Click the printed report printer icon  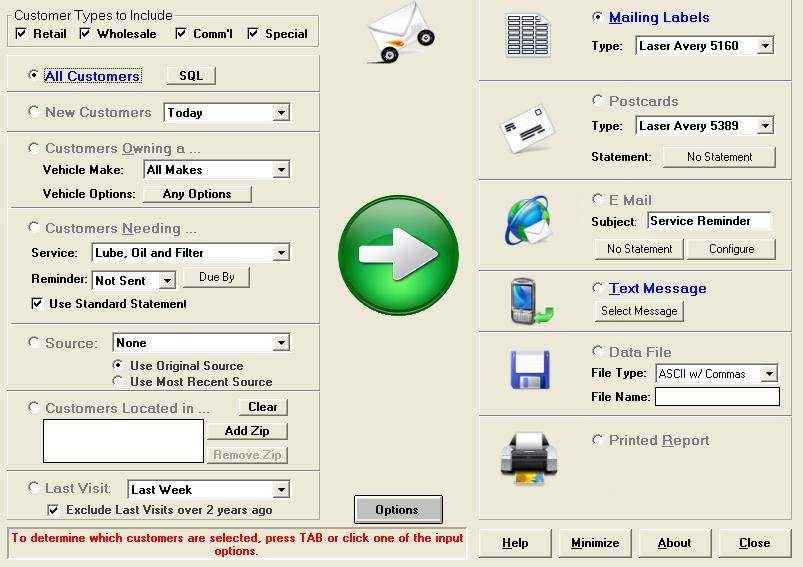click(527, 456)
